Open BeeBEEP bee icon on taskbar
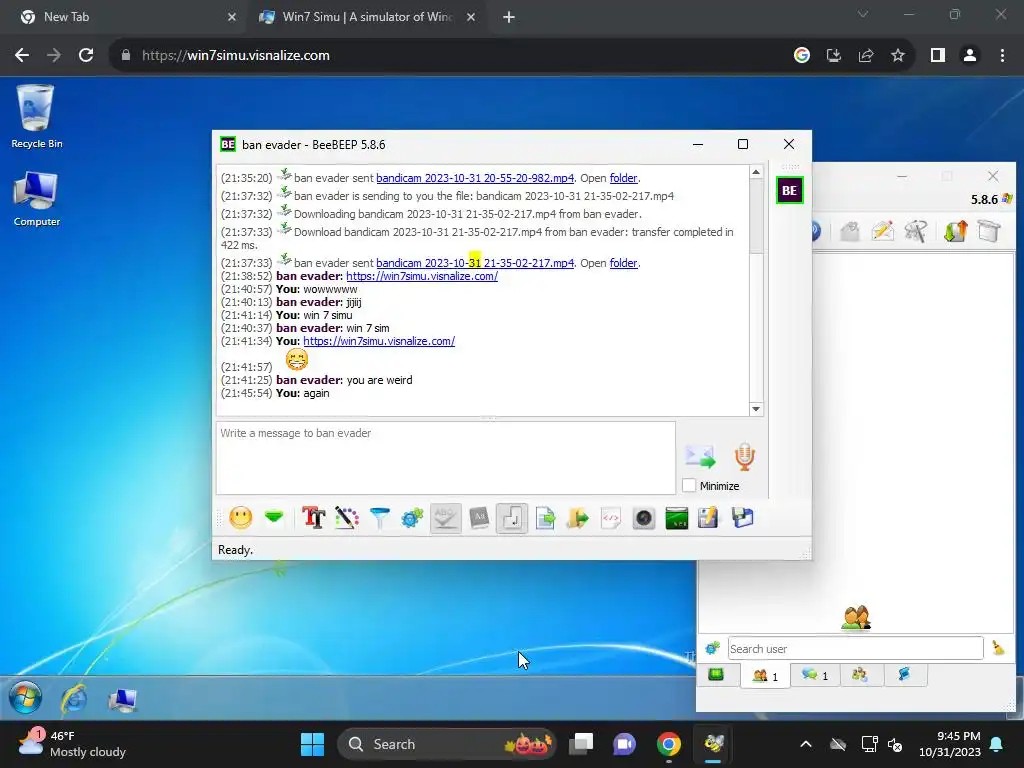This screenshot has width=1024, height=768. 714,744
